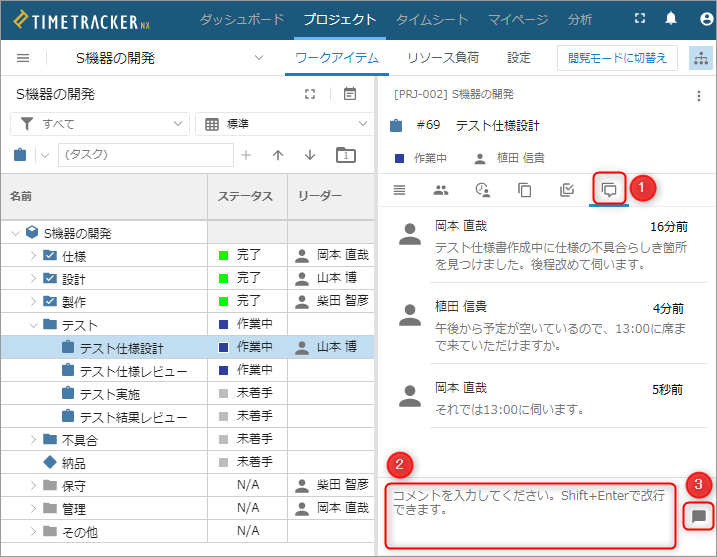Click the [PRJ-002] S機器の開発 breadcrumb
This screenshot has width=717, height=557.
click(x=454, y=94)
